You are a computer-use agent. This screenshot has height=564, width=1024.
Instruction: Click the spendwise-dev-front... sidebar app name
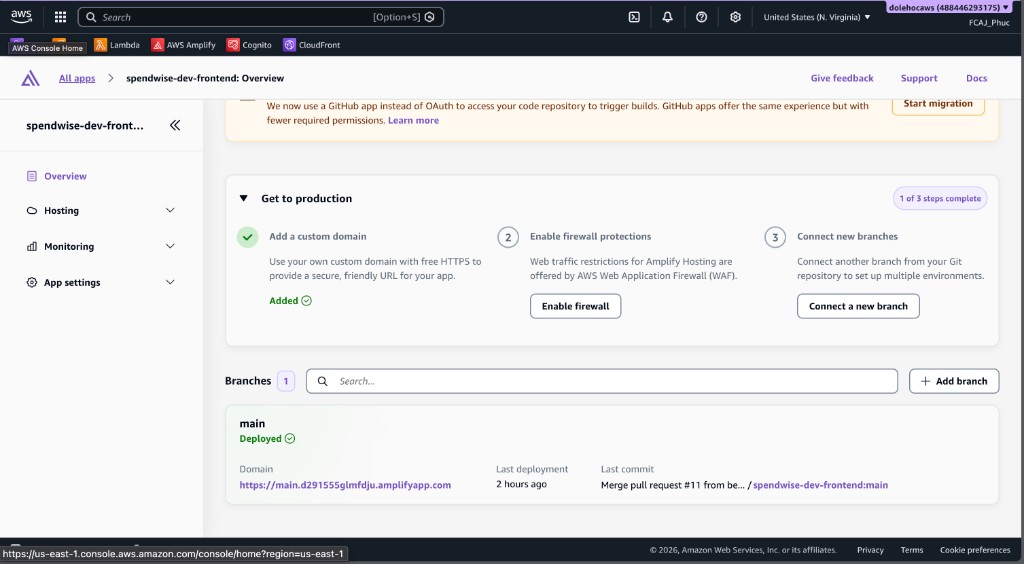85,125
